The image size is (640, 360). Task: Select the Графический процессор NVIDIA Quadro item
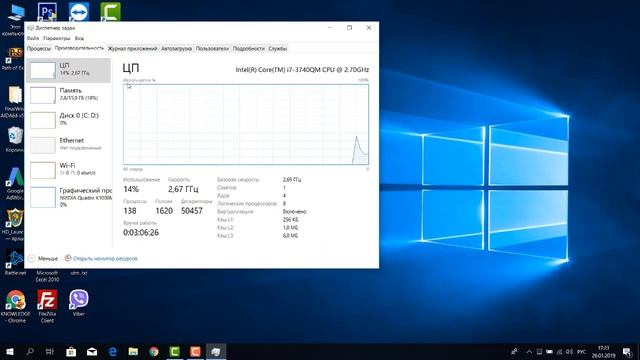(69, 198)
